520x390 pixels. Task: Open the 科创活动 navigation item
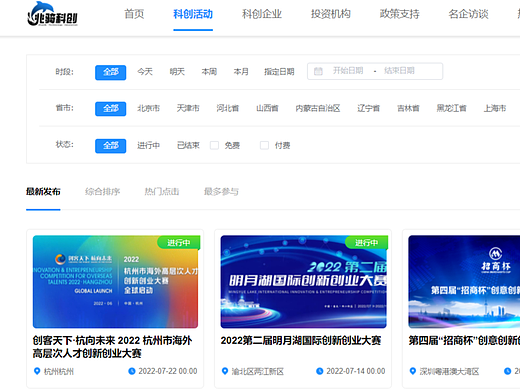(x=193, y=14)
